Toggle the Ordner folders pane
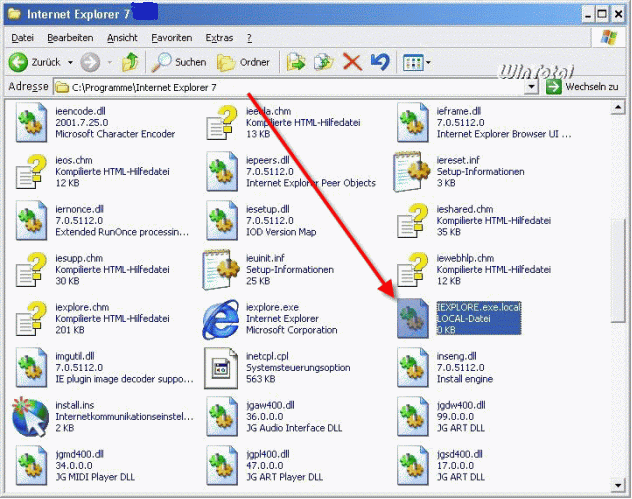The width and height of the screenshot is (632, 499). click(243, 62)
